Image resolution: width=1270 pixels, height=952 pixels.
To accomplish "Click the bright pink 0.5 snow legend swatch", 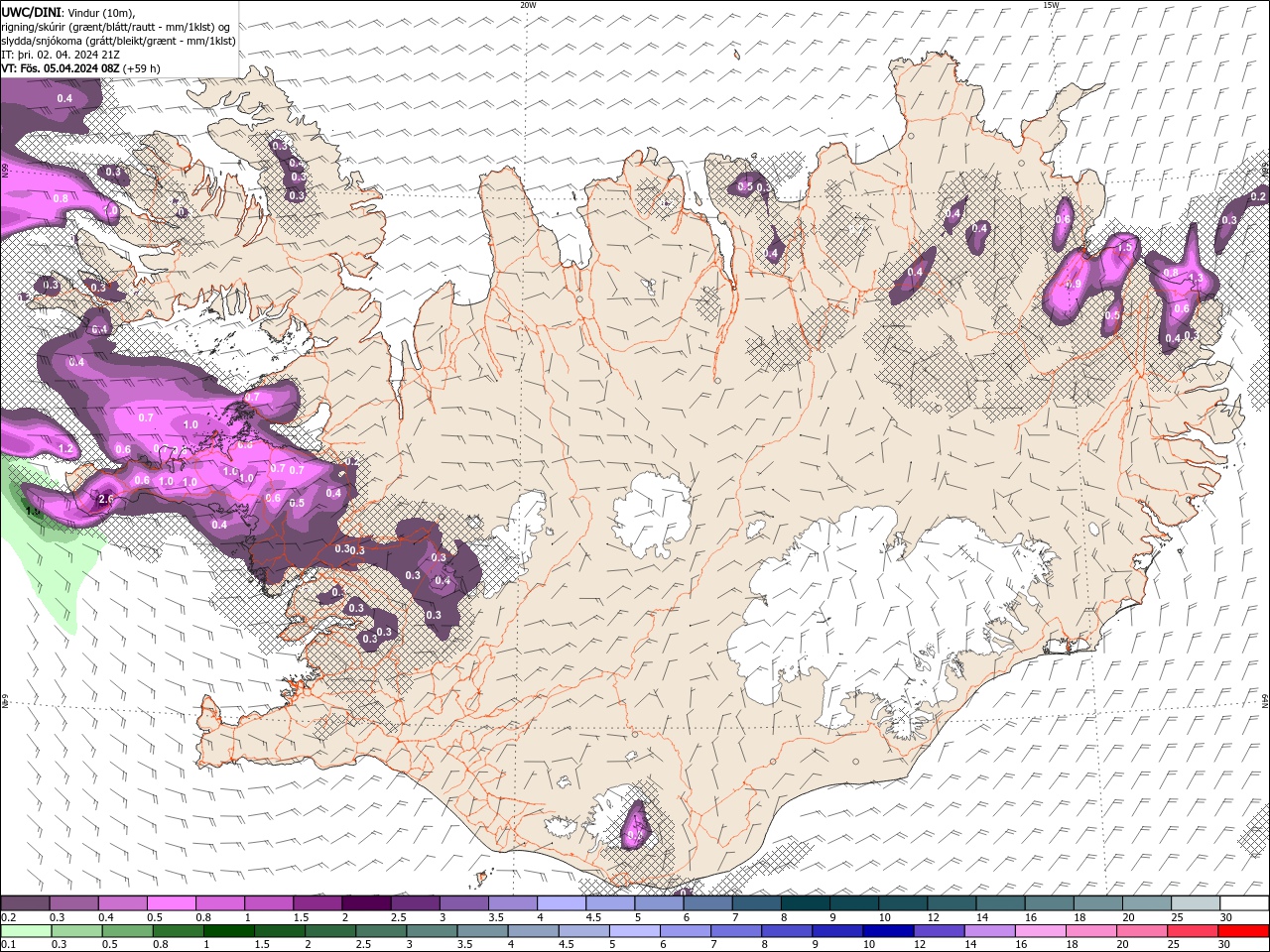I will pos(171,902).
